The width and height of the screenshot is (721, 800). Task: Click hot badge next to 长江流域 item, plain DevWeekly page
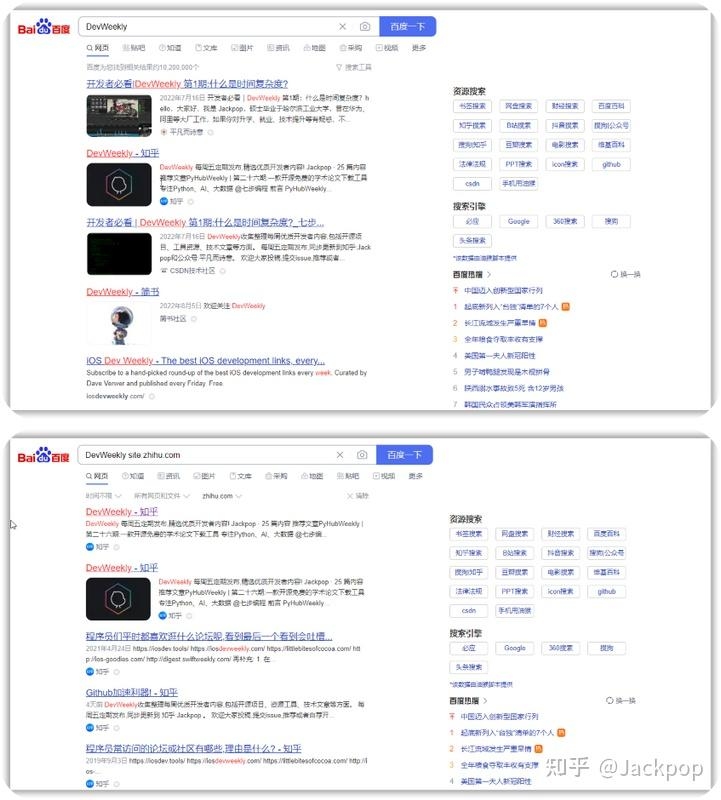coord(542,323)
